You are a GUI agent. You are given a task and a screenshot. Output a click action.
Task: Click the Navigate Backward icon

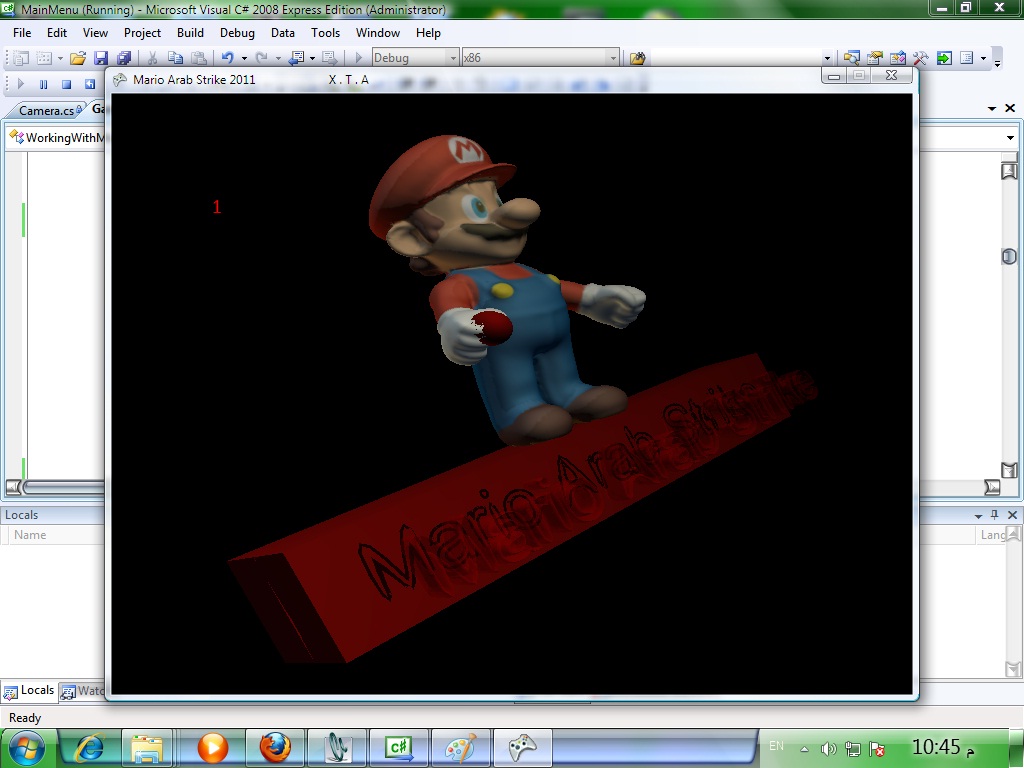pyautogui.click(x=296, y=58)
